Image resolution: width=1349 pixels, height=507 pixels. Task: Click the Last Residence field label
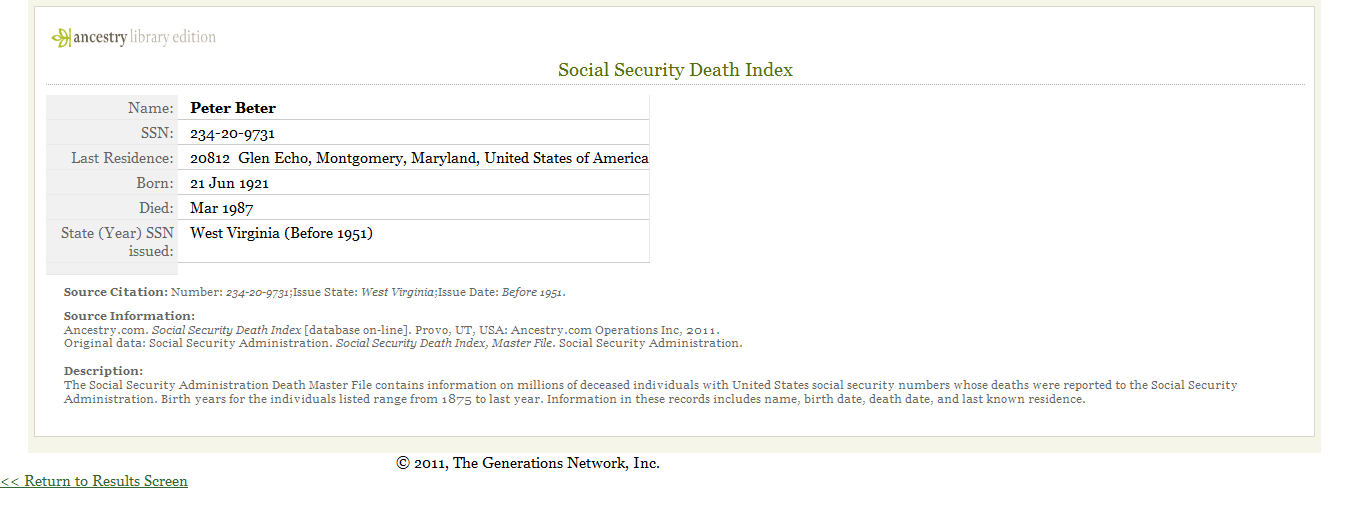122,158
